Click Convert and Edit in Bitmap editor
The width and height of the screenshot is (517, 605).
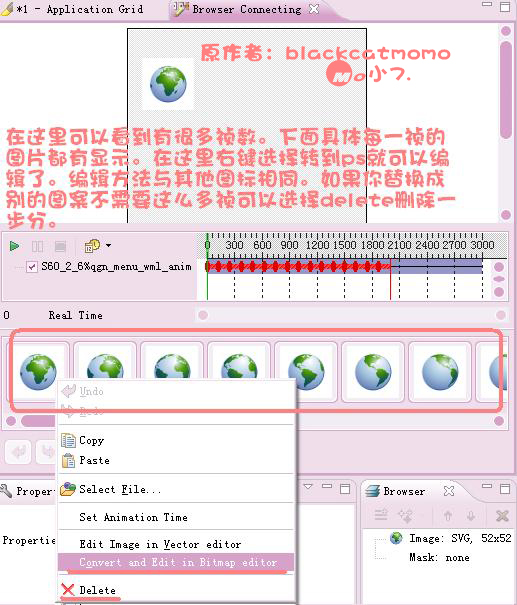point(177,562)
